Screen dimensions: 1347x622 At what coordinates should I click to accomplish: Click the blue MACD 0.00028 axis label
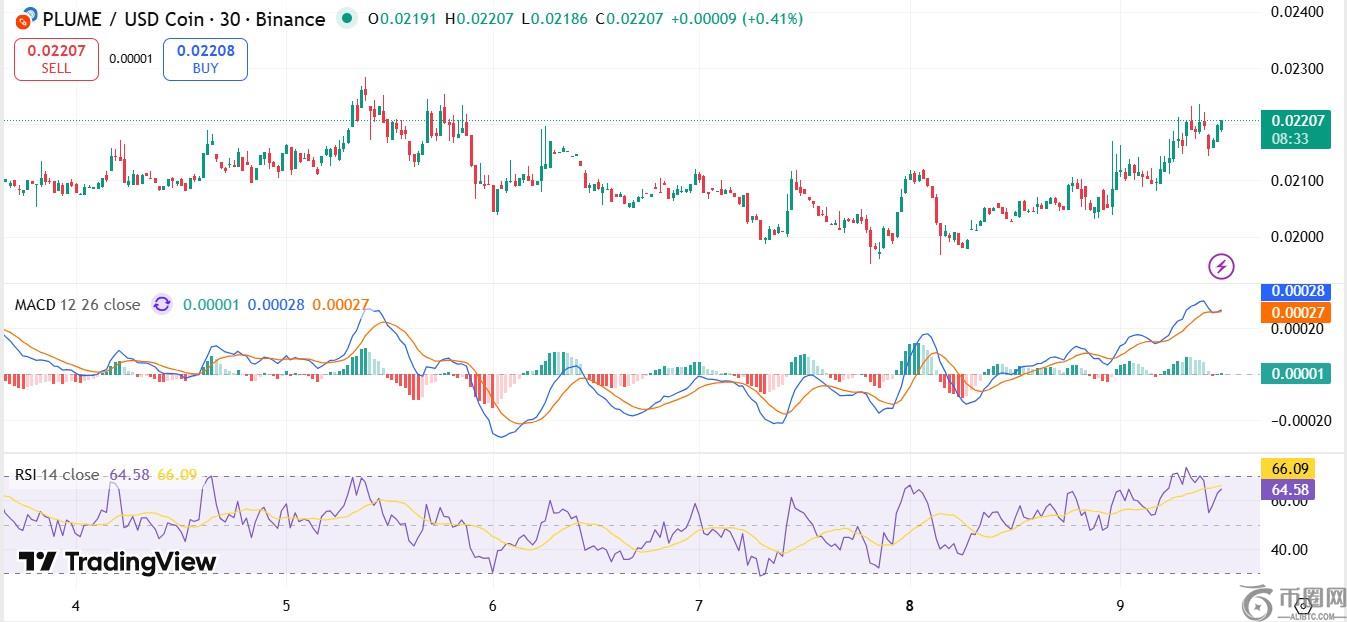pos(1296,291)
